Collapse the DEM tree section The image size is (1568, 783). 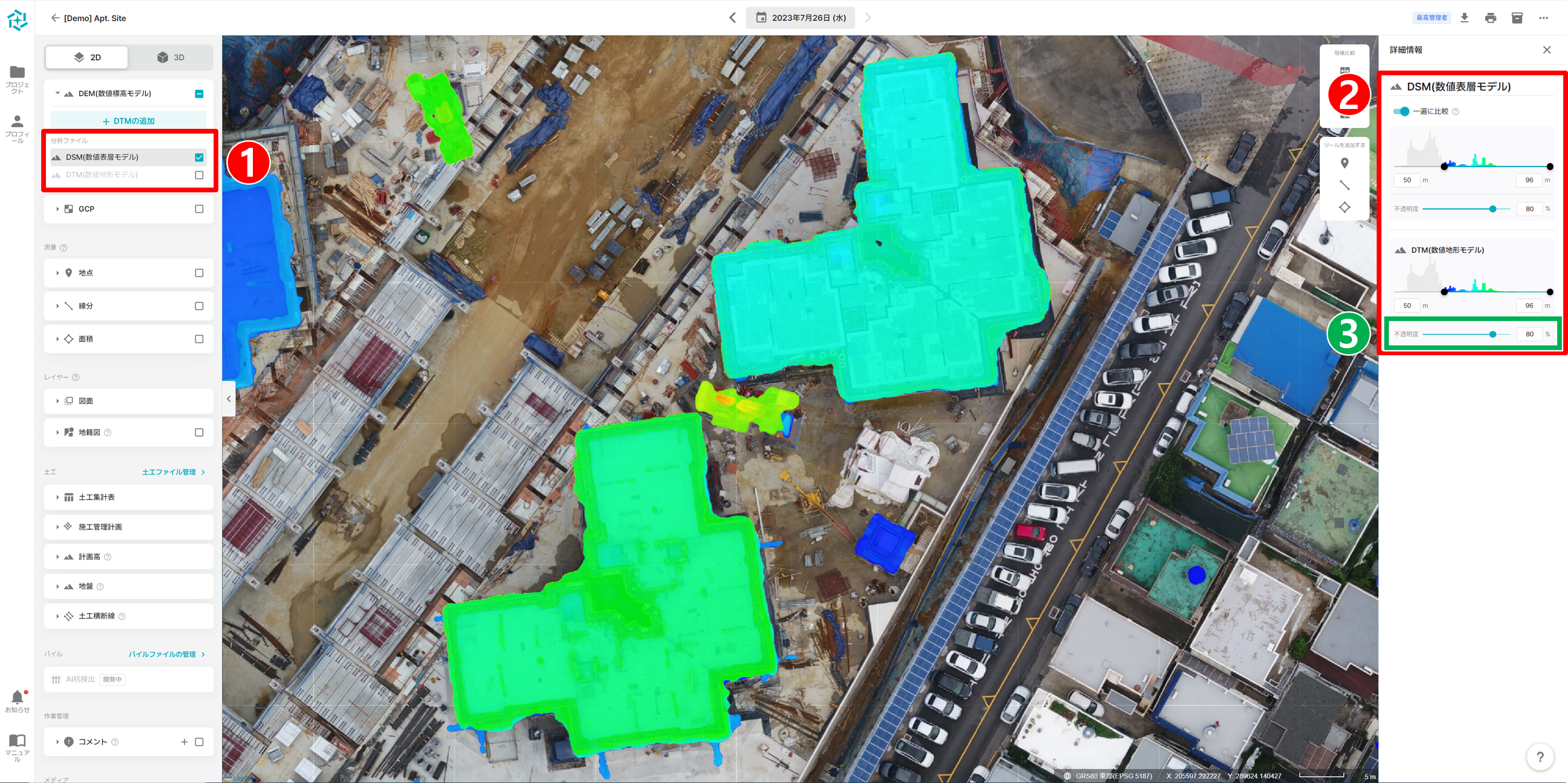pyautogui.click(x=58, y=93)
